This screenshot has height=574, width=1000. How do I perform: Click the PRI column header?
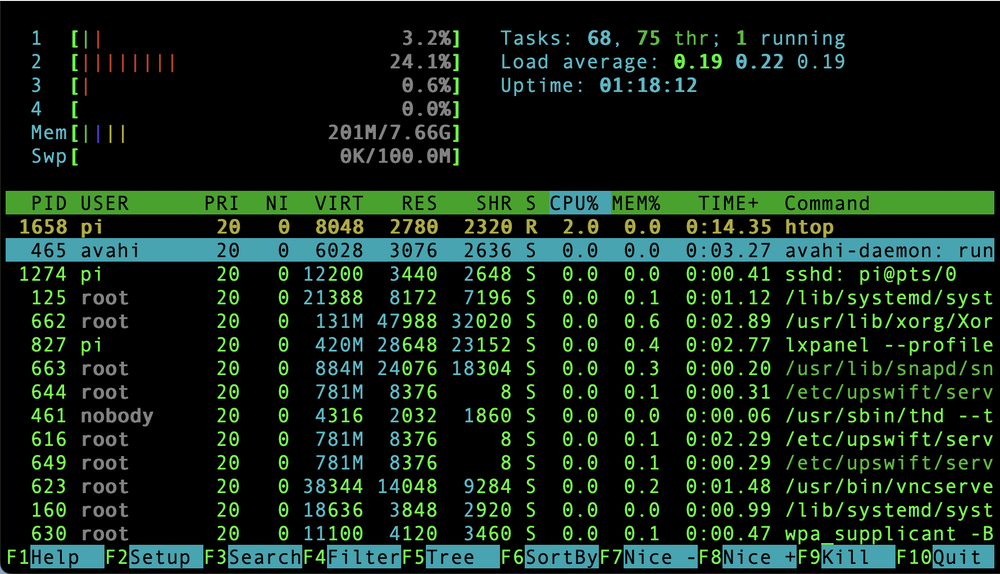(x=221, y=203)
